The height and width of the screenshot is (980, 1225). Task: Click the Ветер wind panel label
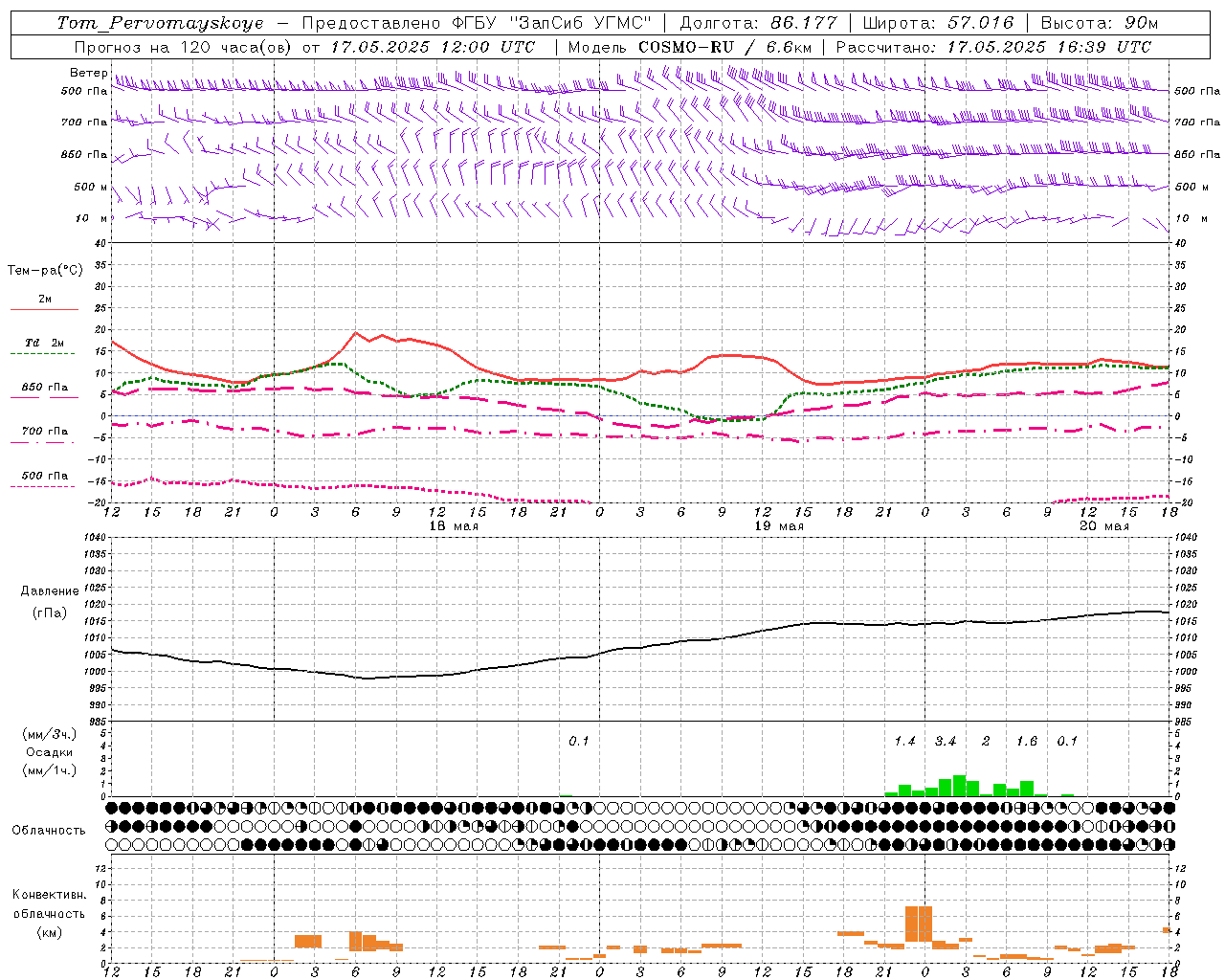(x=88, y=73)
